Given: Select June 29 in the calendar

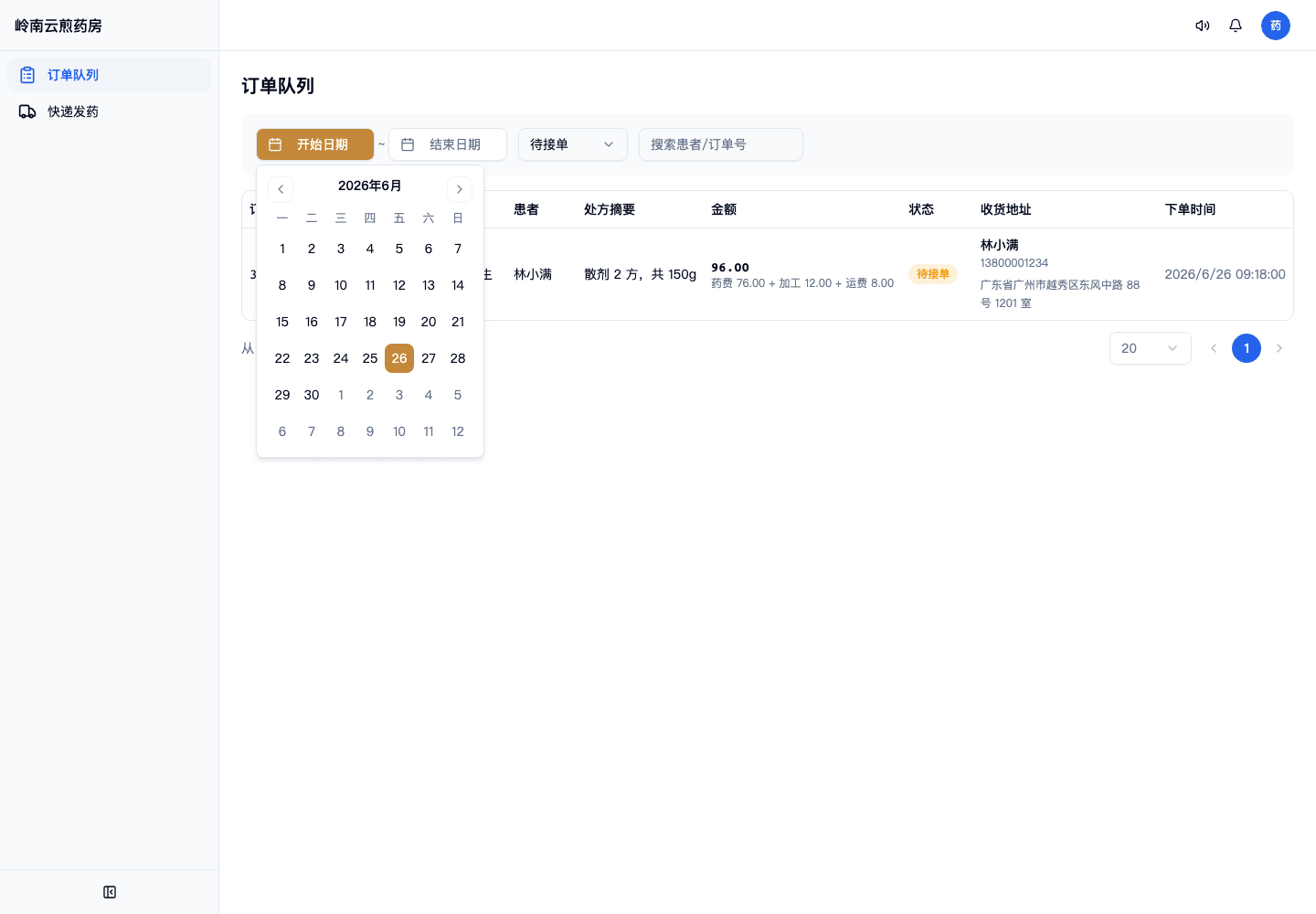Looking at the screenshot, I should (x=282, y=395).
